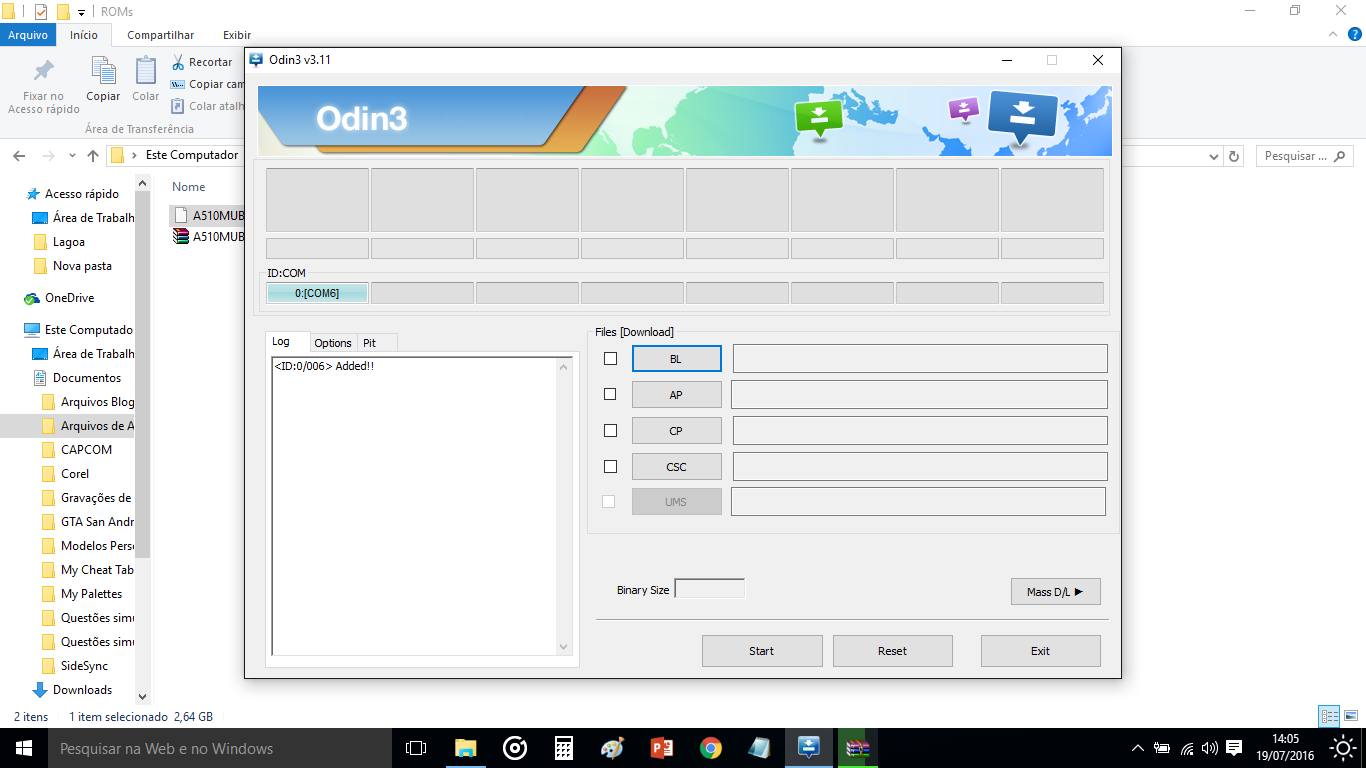The width and height of the screenshot is (1366, 768).
Task: Start the flashing process in Odin3
Action: pyautogui.click(x=762, y=651)
